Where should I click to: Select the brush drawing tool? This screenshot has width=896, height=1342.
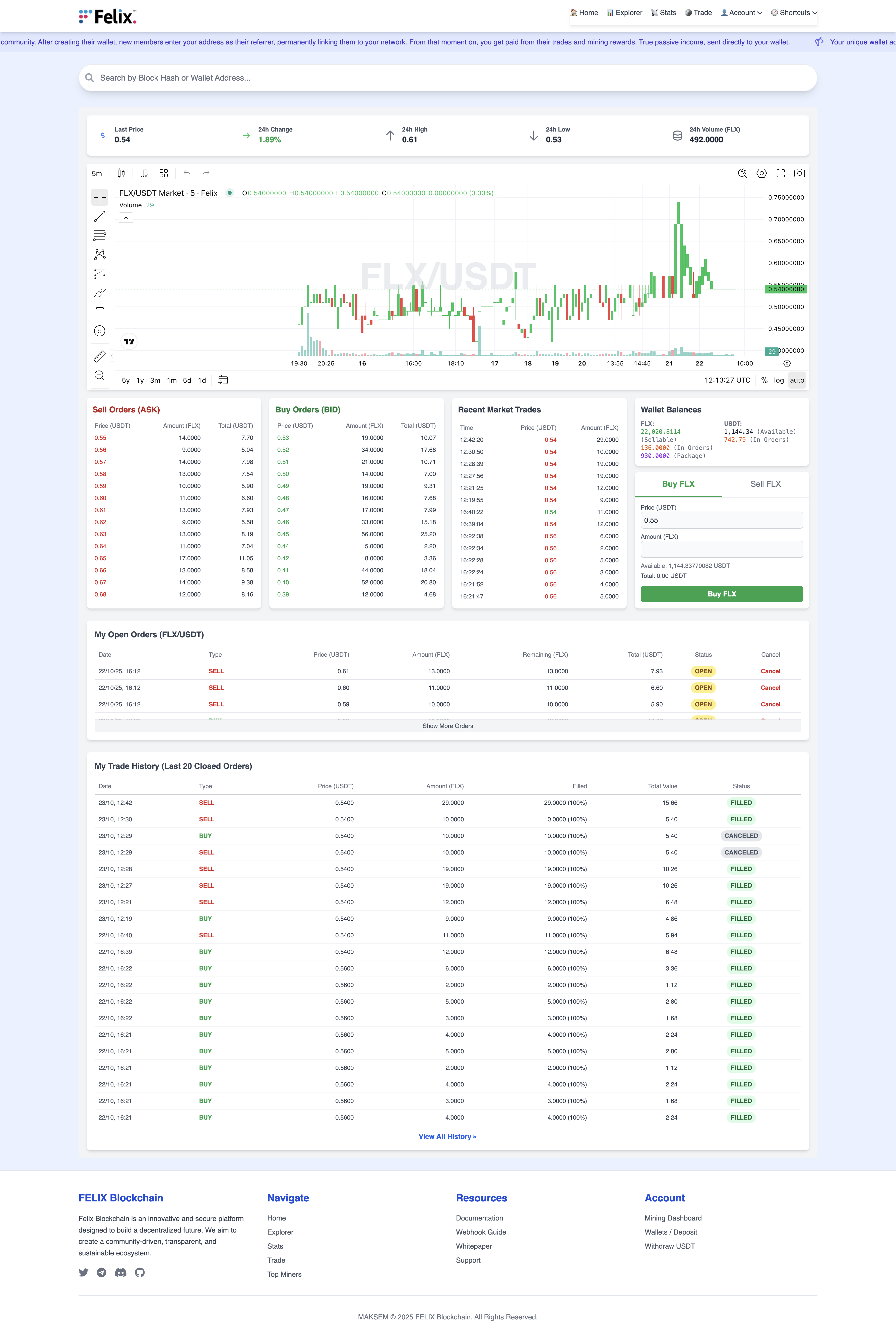click(99, 293)
